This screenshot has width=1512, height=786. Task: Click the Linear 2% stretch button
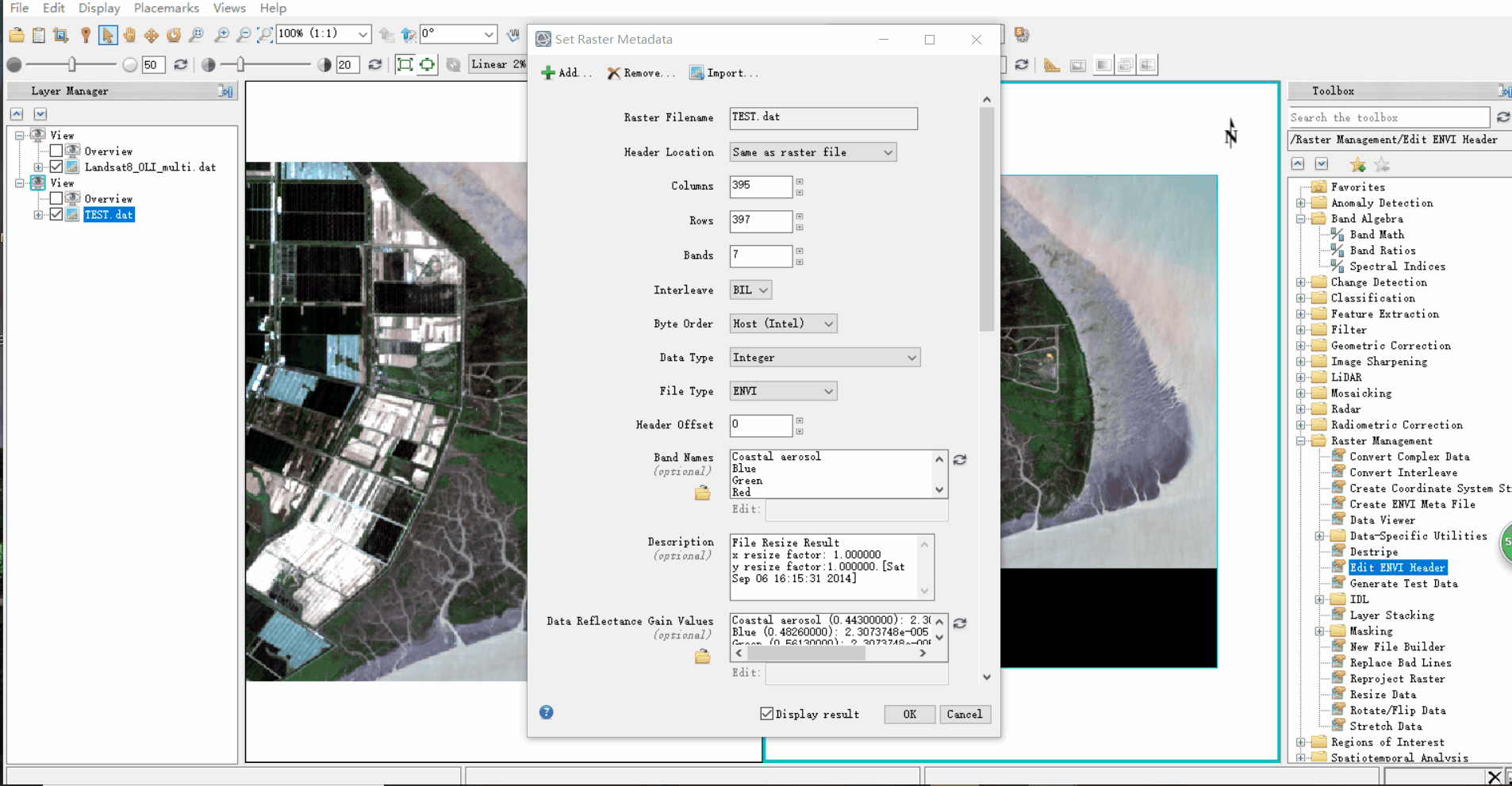click(x=497, y=64)
